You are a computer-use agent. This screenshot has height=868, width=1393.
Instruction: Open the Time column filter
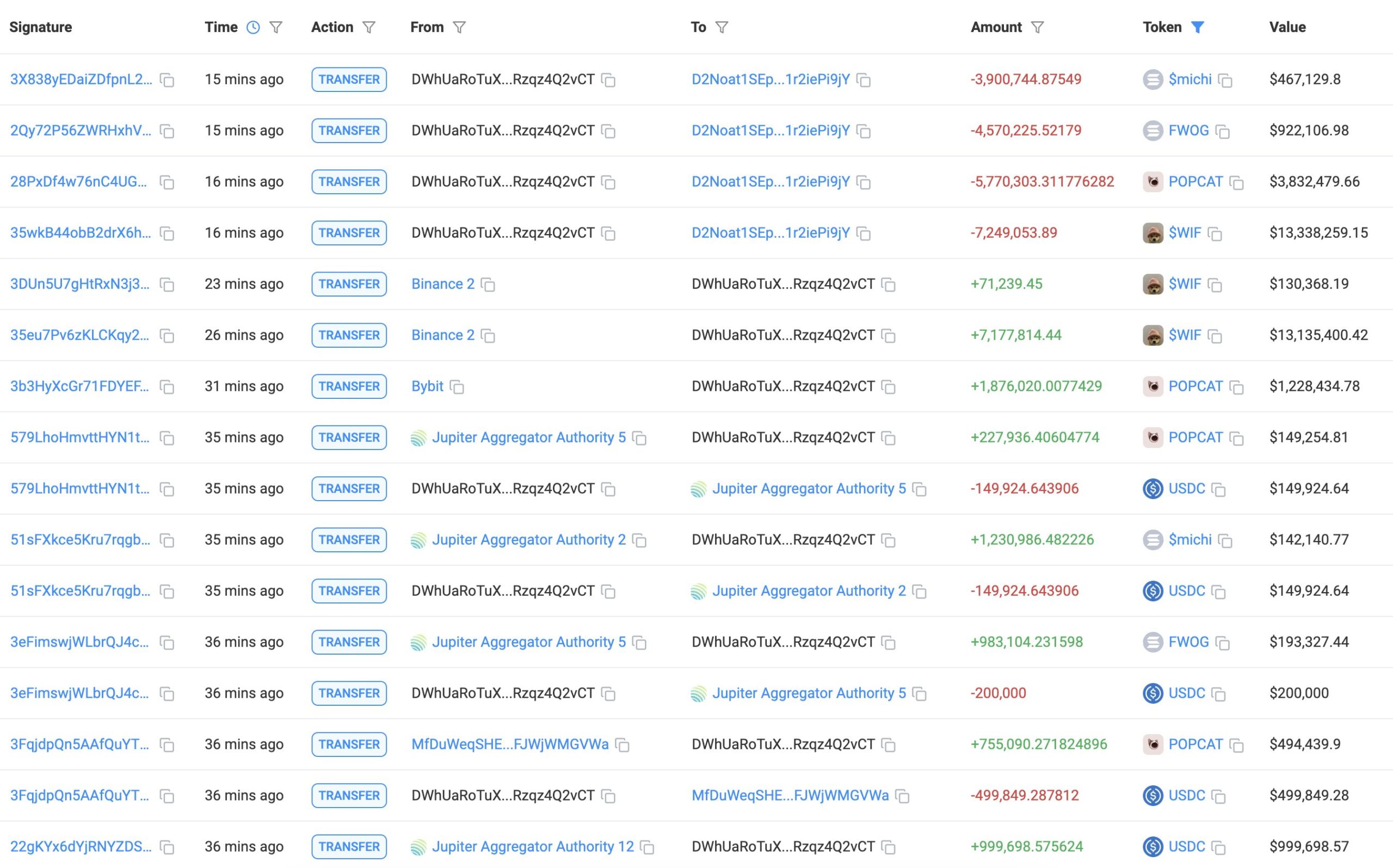[276, 27]
